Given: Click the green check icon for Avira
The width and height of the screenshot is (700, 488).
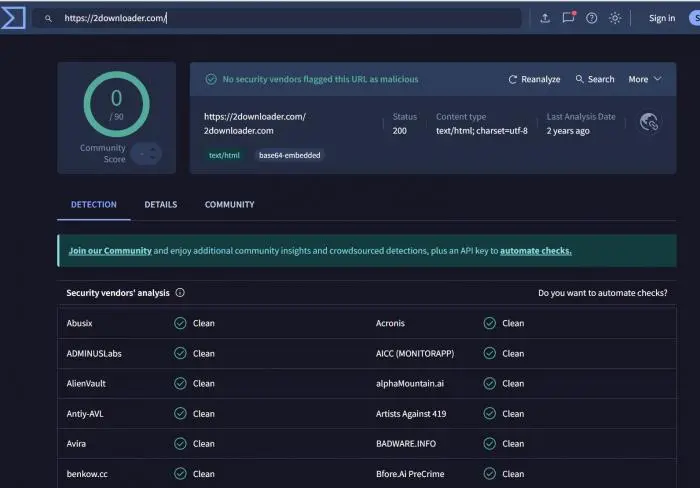Looking at the screenshot, I should [180, 443].
